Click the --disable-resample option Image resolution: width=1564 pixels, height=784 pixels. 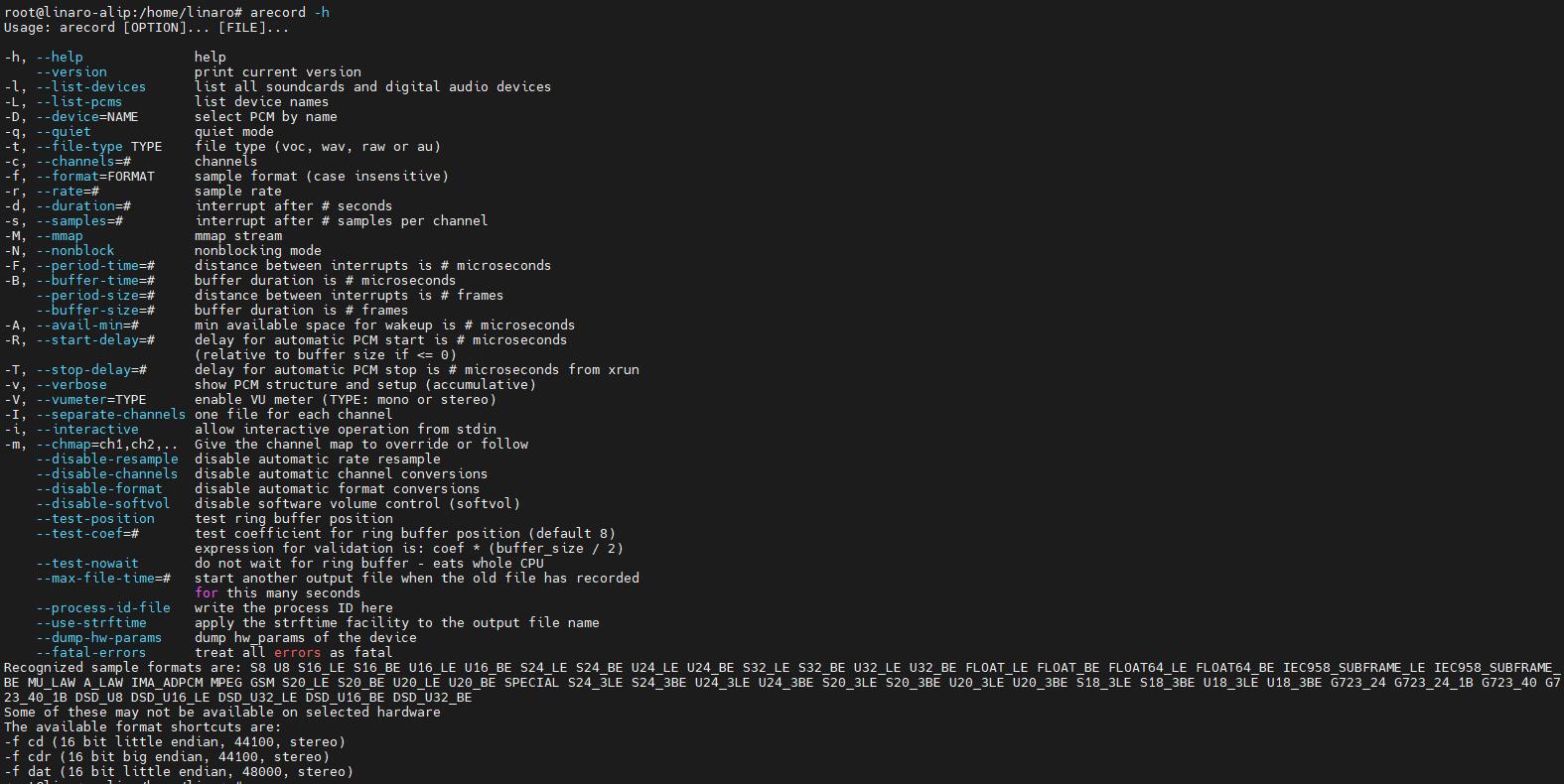(x=107, y=459)
